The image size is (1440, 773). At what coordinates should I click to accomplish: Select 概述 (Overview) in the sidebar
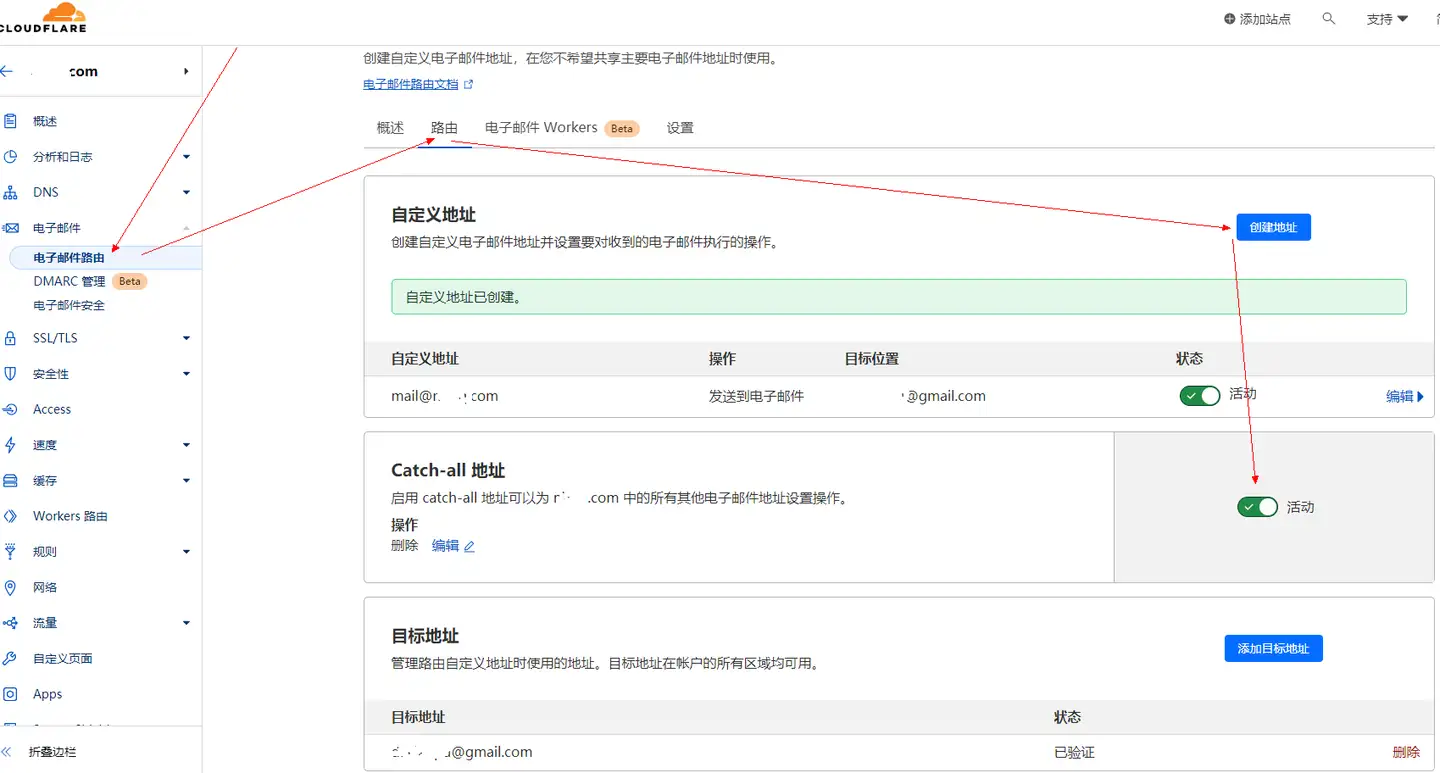pyautogui.click(x=45, y=120)
